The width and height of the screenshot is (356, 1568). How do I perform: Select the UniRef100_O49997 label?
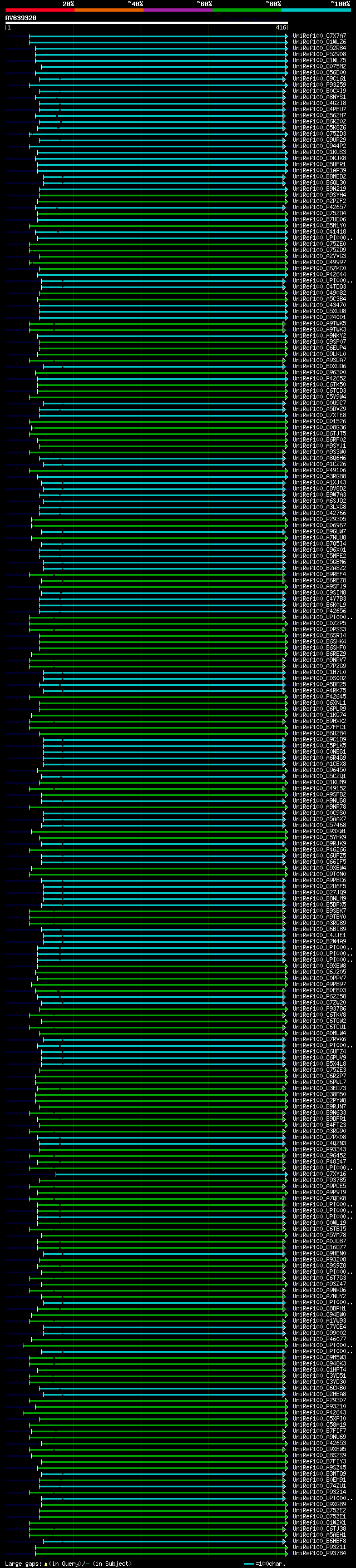[x=319, y=263]
